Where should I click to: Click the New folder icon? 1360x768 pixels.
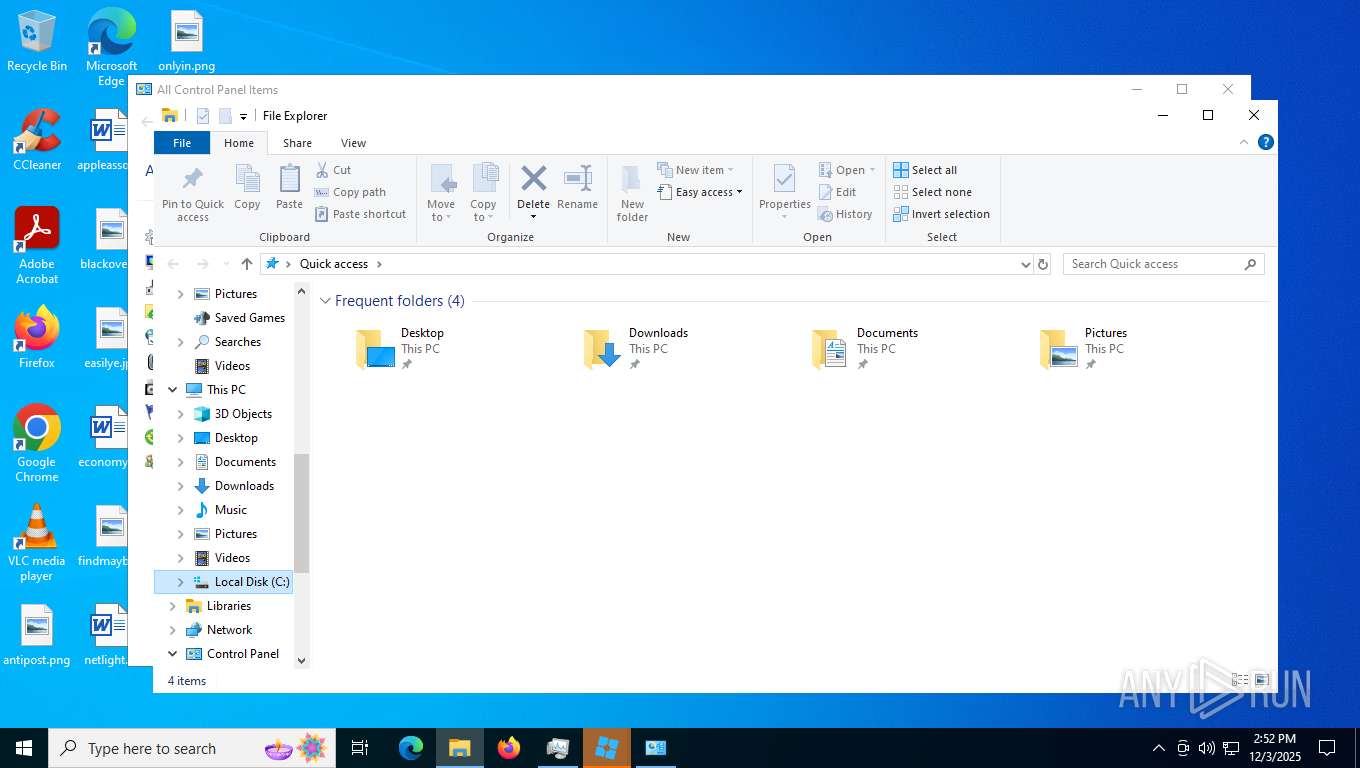click(x=632, y=180)
